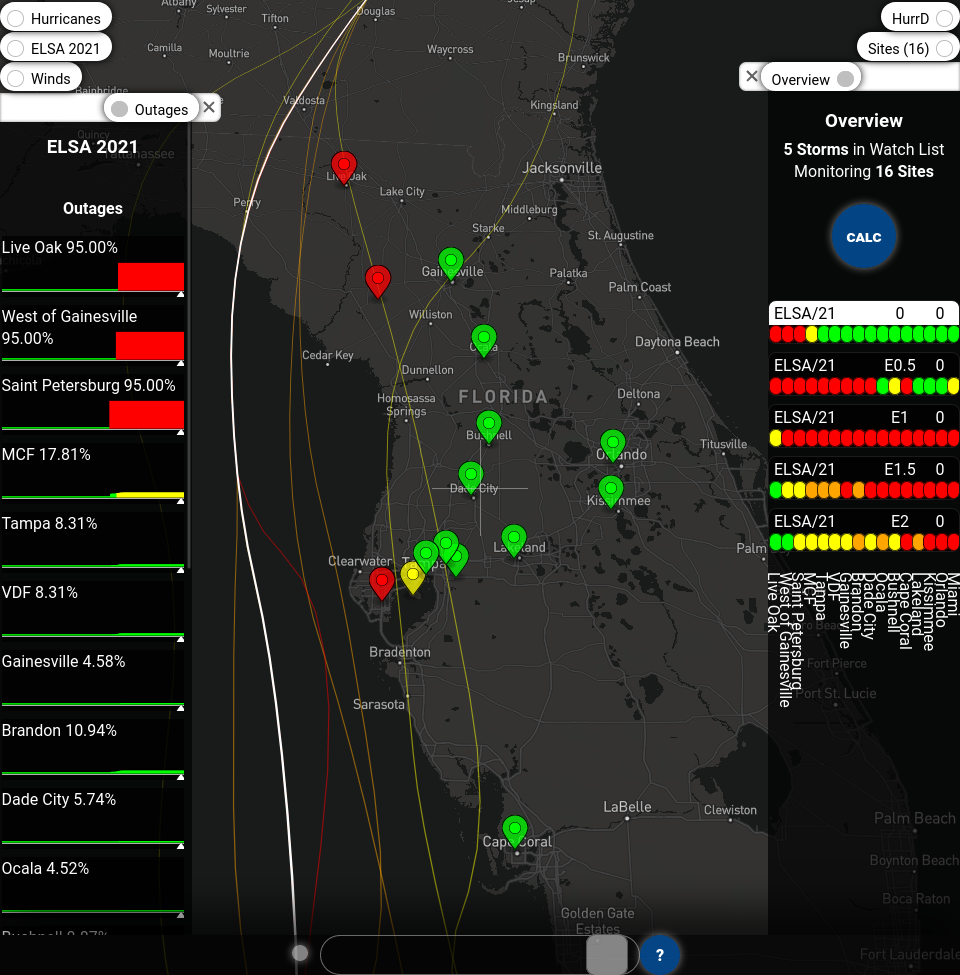Click the West of Gainesville outage entry
The image size is (960, 975).
click(x=93, y=335)
